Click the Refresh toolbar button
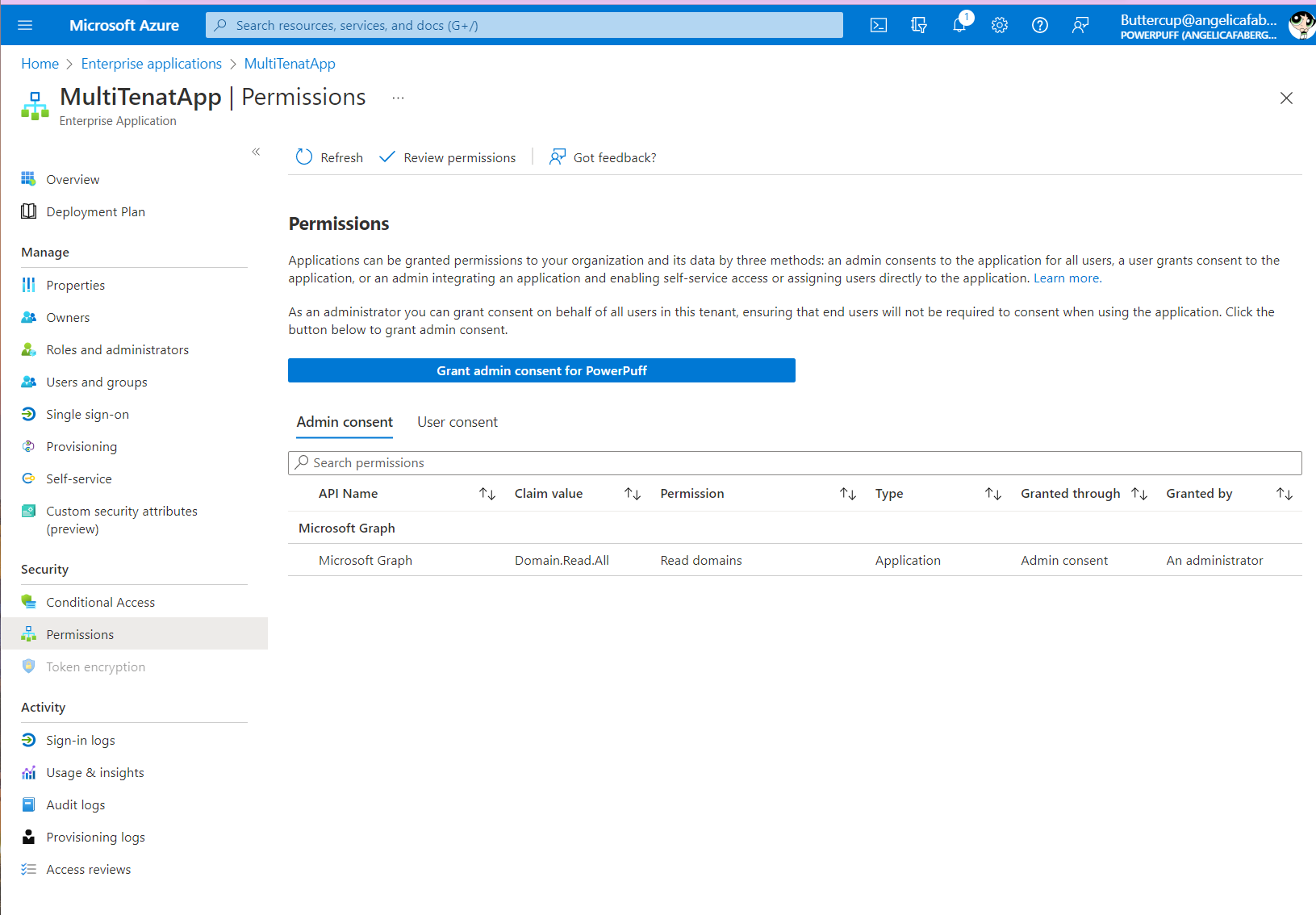This screenshot has height=915, width=1316. [x=329, y=157]
